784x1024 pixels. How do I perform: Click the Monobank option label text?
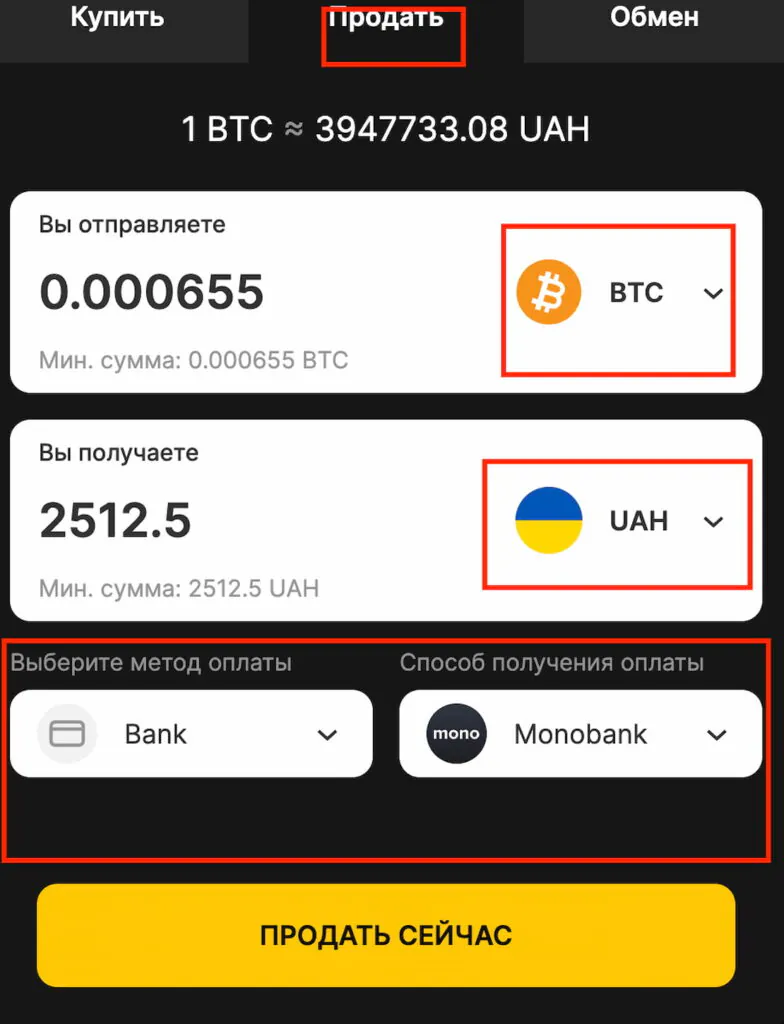coord(580,734)
